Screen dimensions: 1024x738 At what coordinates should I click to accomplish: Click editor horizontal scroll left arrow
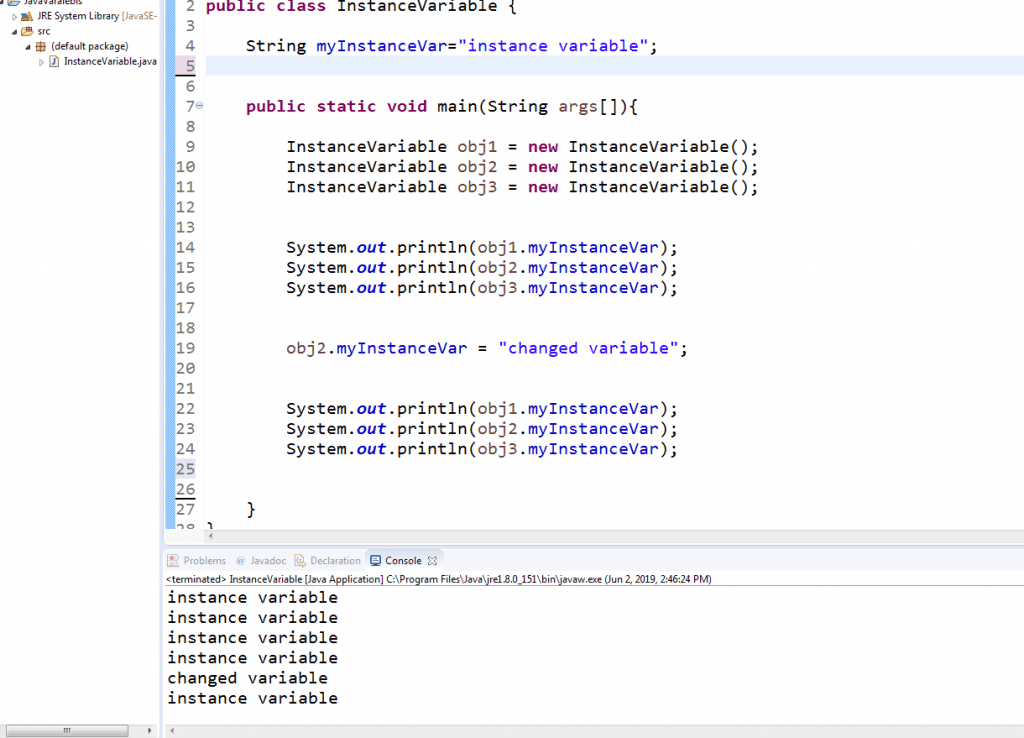210,536
